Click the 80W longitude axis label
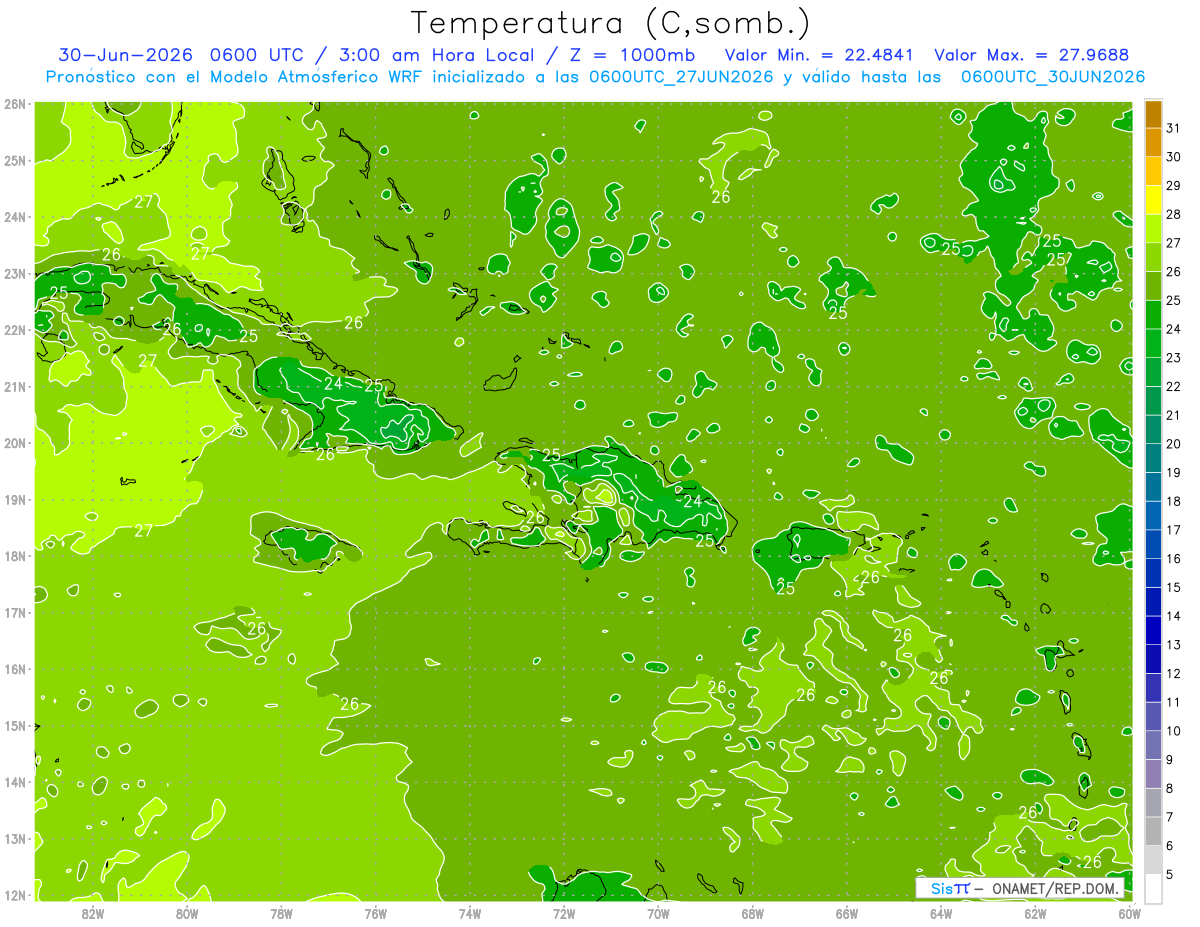Screen dimensions: 1200x927 point(187,913)
